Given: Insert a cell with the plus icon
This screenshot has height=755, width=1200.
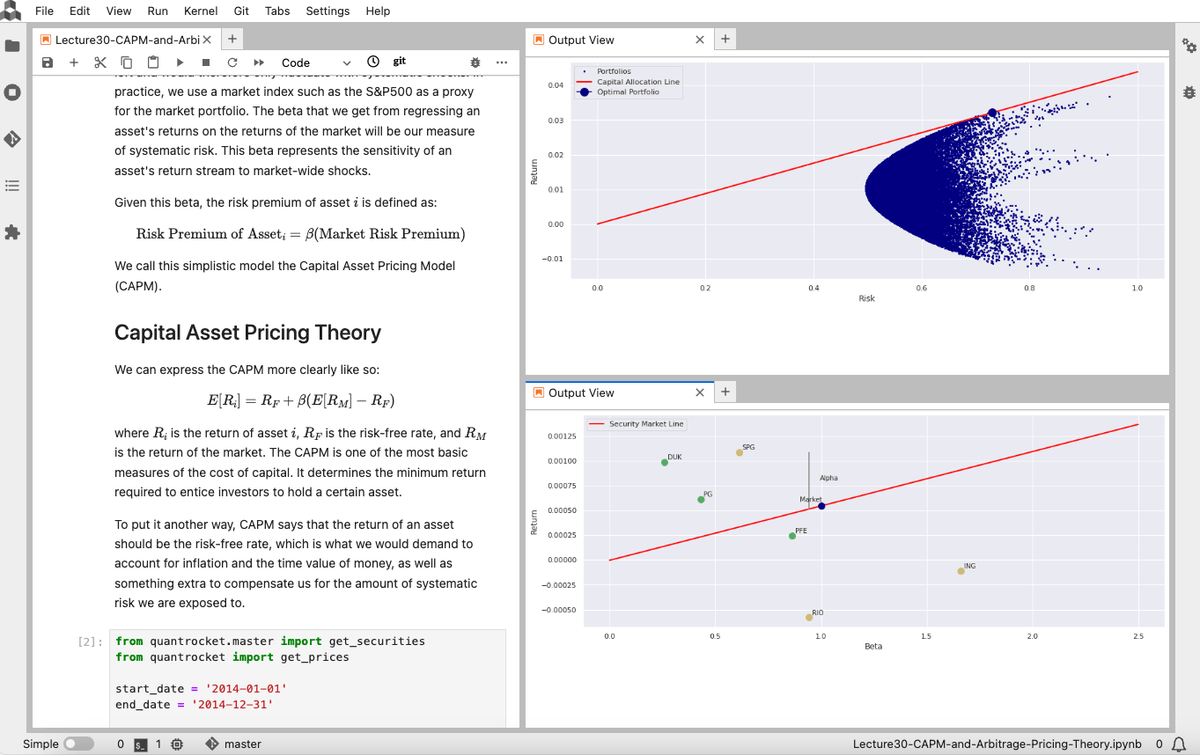Looking at the screenshot, I should [73, 62].
